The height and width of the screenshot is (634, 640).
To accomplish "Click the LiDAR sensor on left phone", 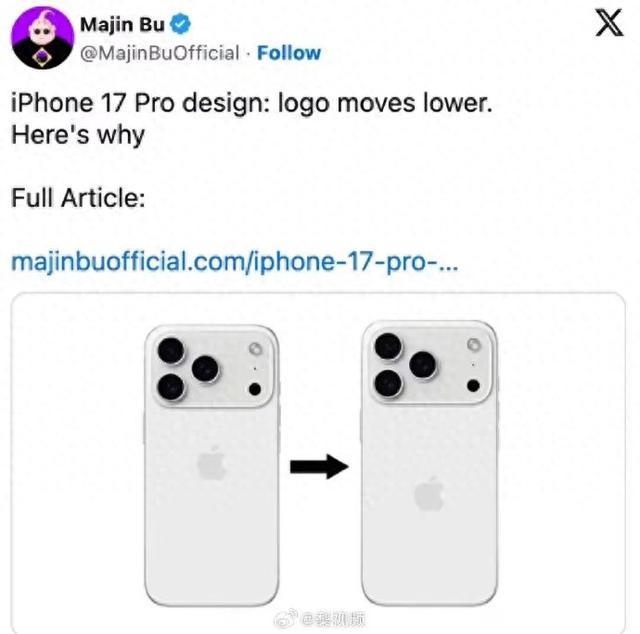I will click(x=255, y=389).
